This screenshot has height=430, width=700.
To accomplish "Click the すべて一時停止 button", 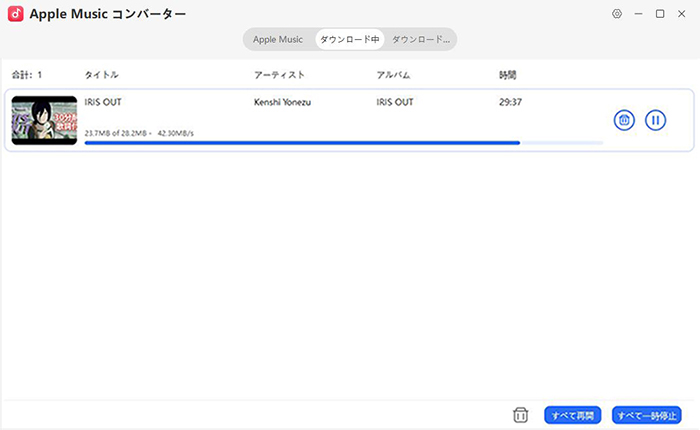I will click(647, 415).
